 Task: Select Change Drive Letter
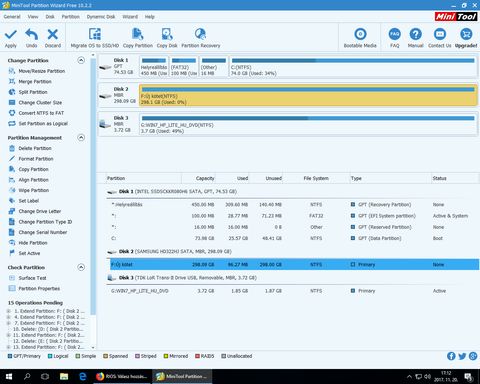point(39,211)
